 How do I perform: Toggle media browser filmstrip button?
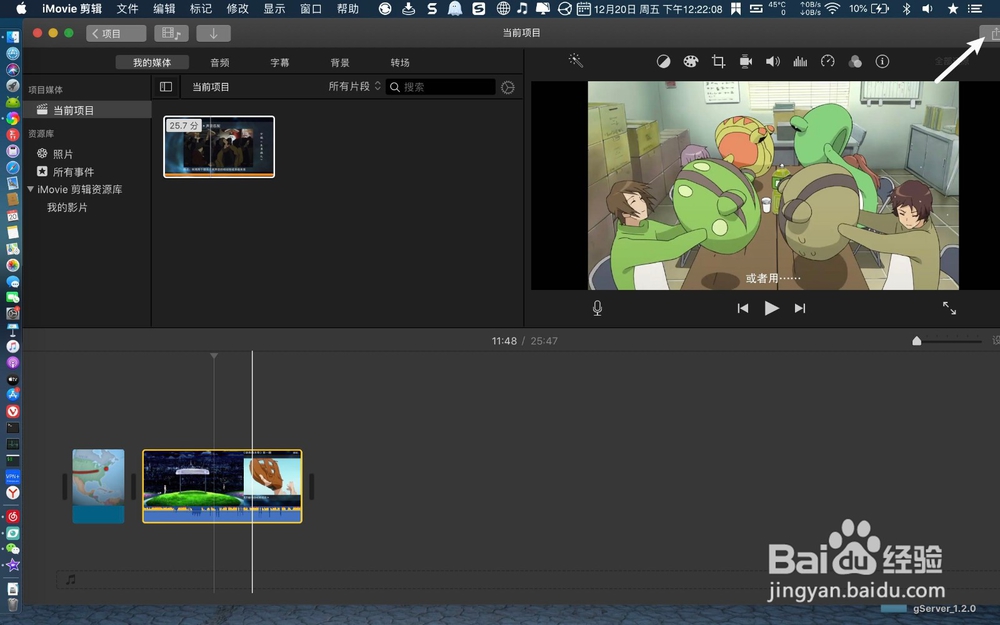171,33
